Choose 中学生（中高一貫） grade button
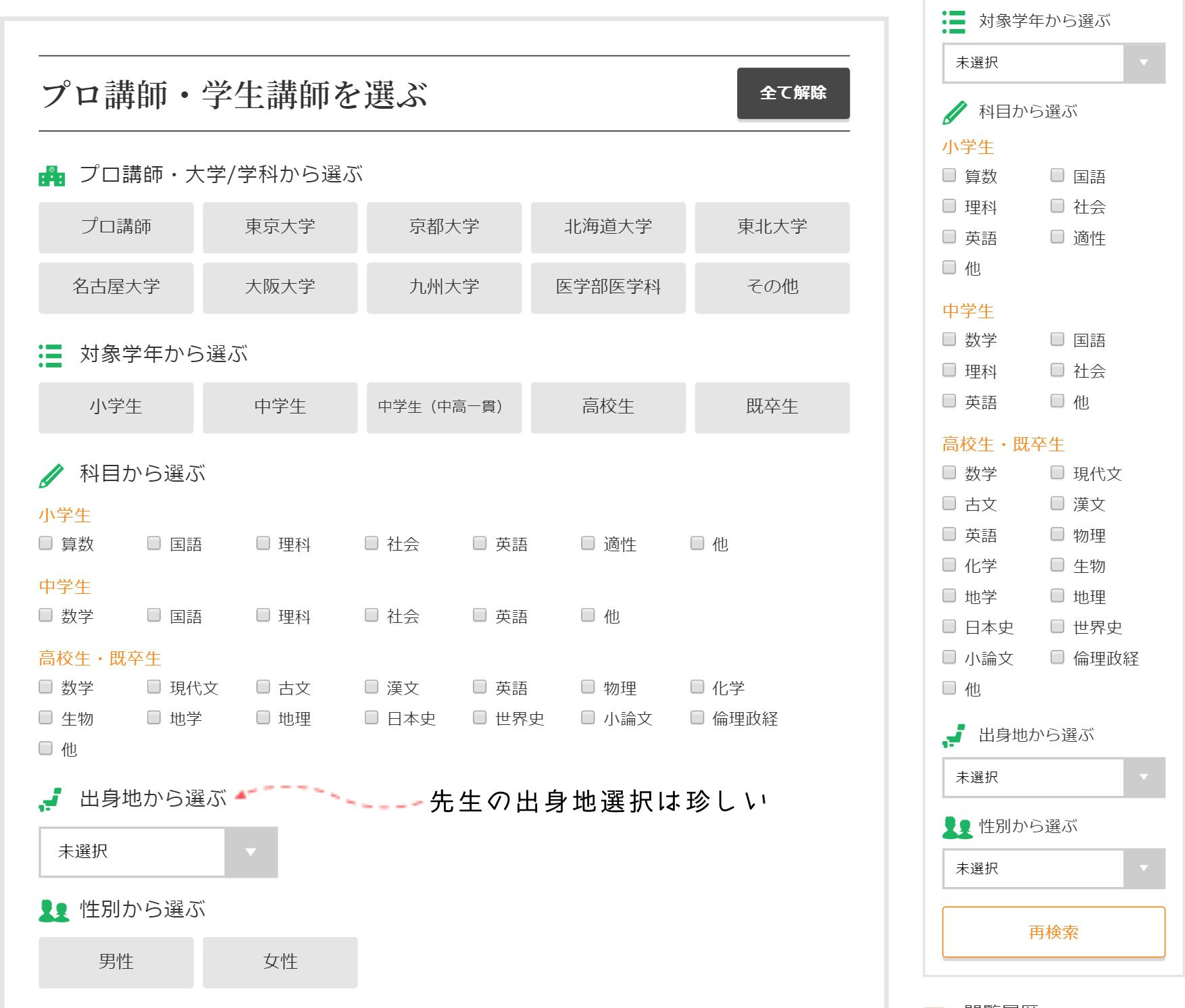 [x=445, y=407]
